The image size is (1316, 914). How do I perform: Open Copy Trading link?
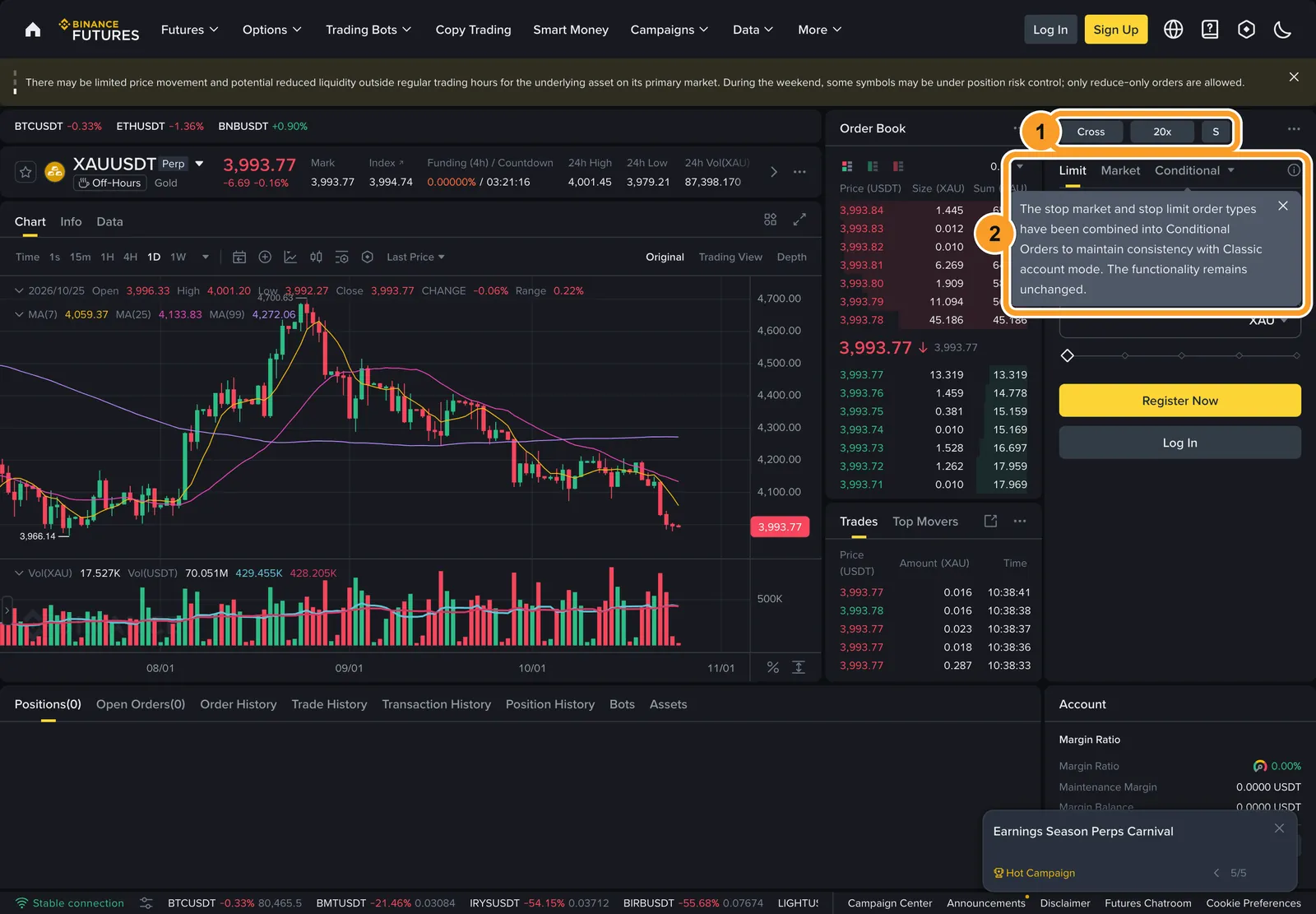(x=473, y=30)
